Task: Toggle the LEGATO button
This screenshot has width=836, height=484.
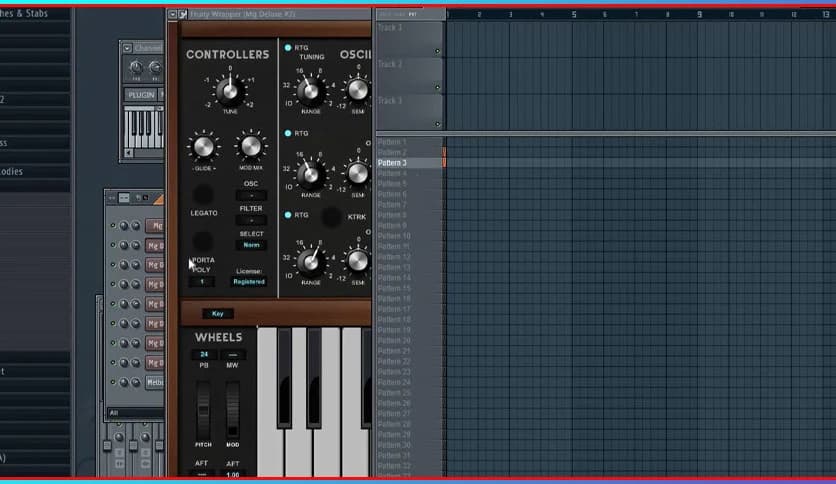Action: [203, 195]
